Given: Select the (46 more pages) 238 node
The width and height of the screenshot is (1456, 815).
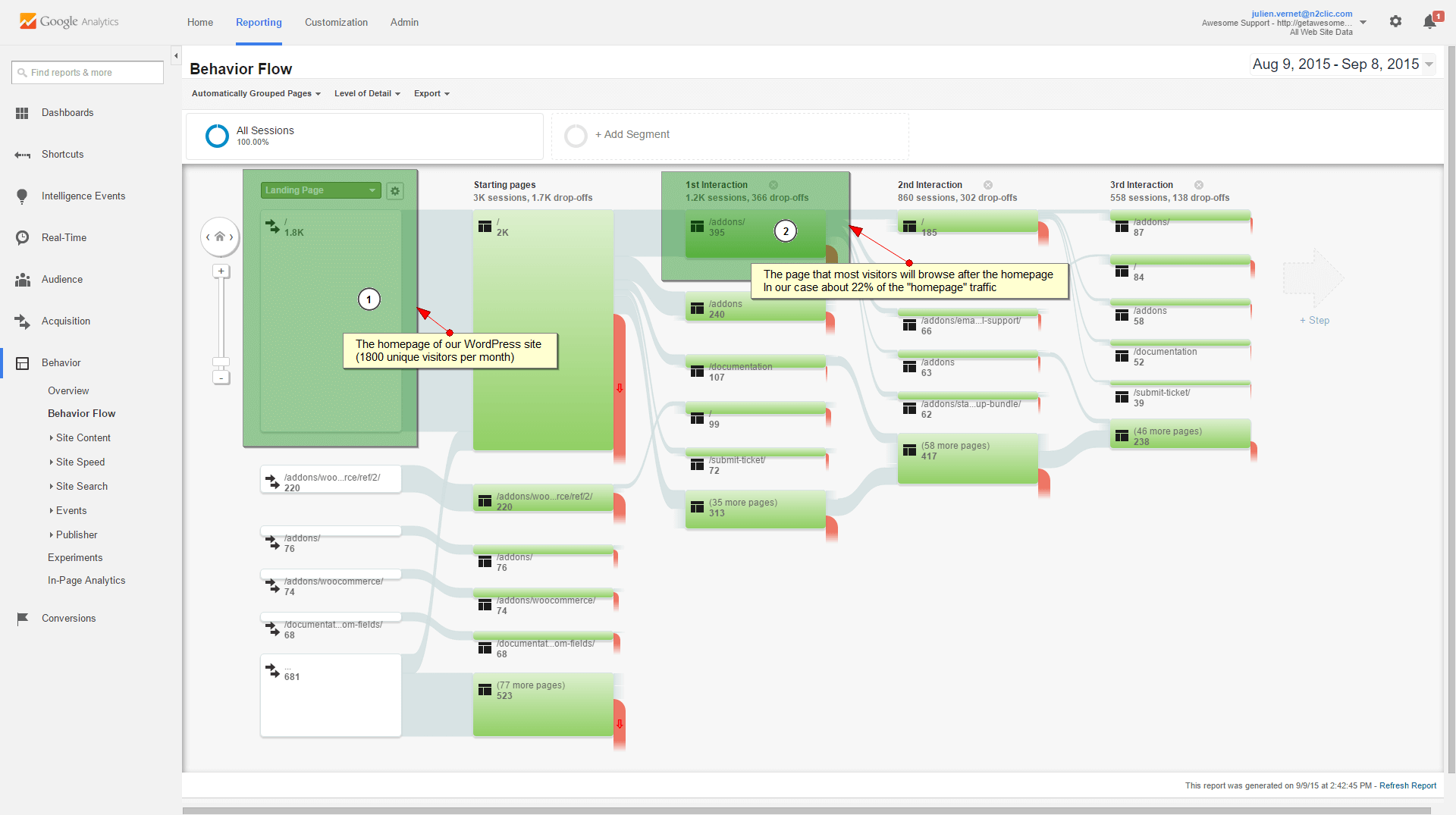Looking at the screenshot, I should tap(1180, 434).
